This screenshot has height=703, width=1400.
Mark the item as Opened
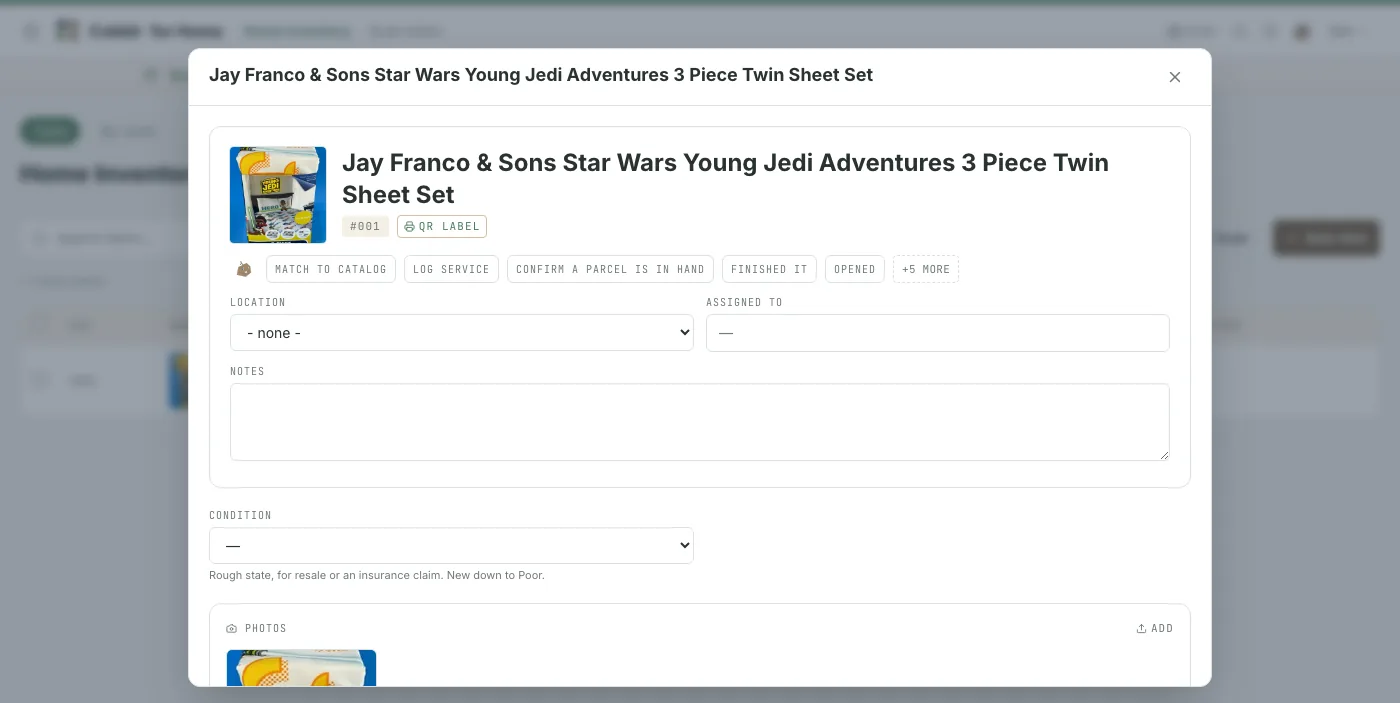tap(855, 269)
